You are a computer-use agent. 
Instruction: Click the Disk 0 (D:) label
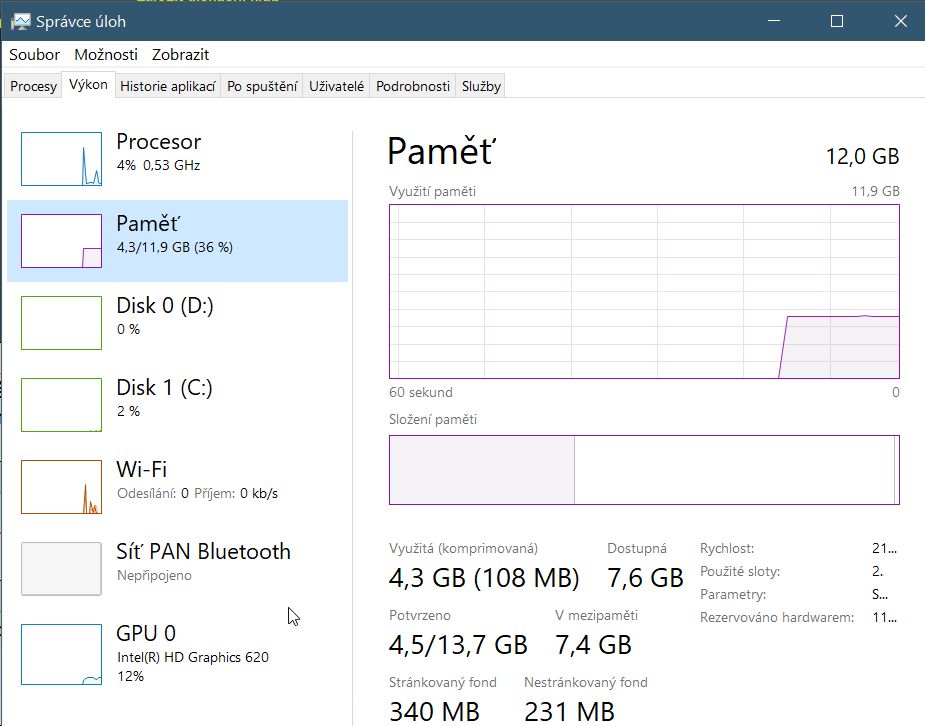pyautogui.click(x=165, y=306)
